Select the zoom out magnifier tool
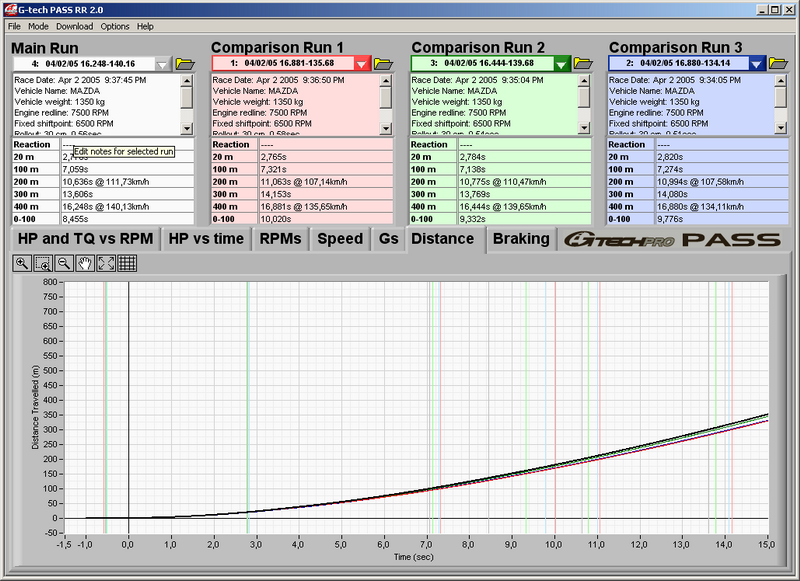Image resolution: width=800 pixels, height=581 pixels. (x=64, y=263)
